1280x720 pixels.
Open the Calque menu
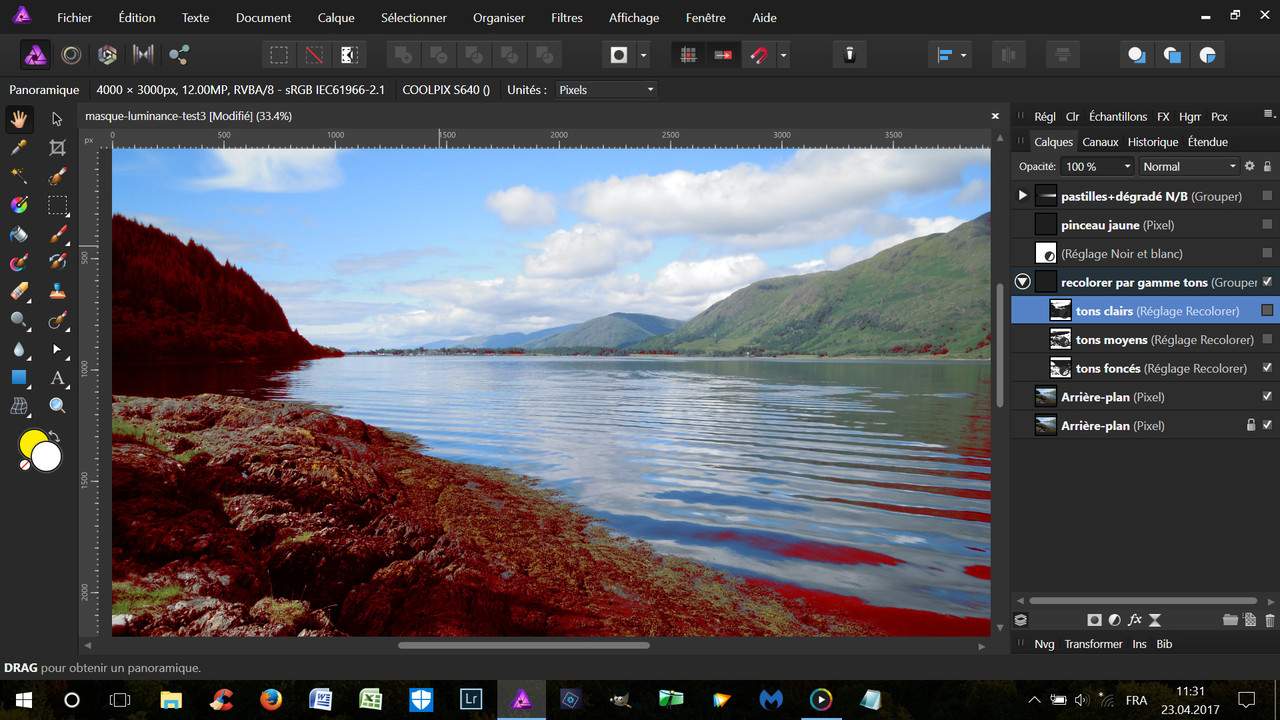336,18
